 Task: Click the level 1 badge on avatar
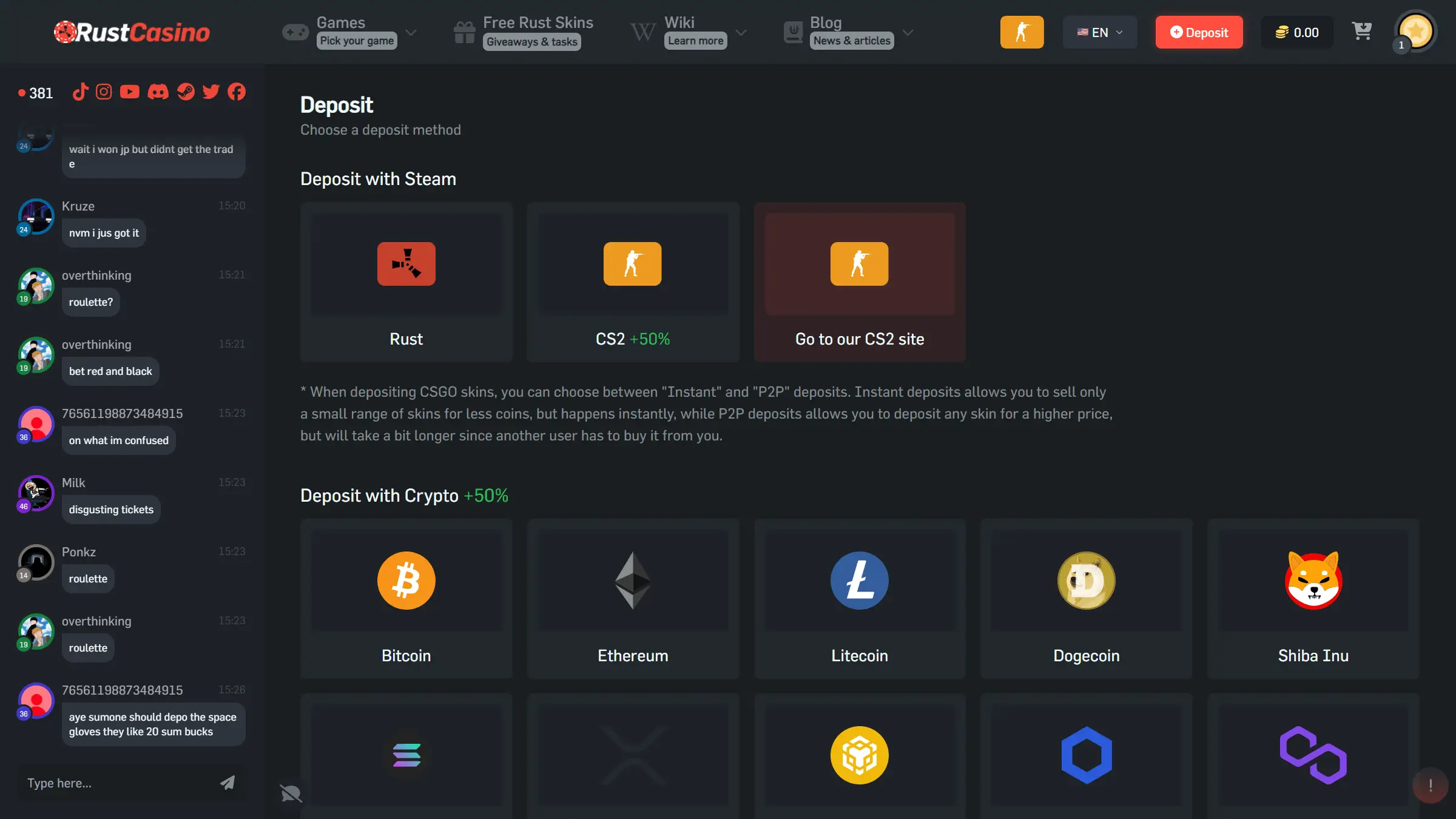(1401, 45)
